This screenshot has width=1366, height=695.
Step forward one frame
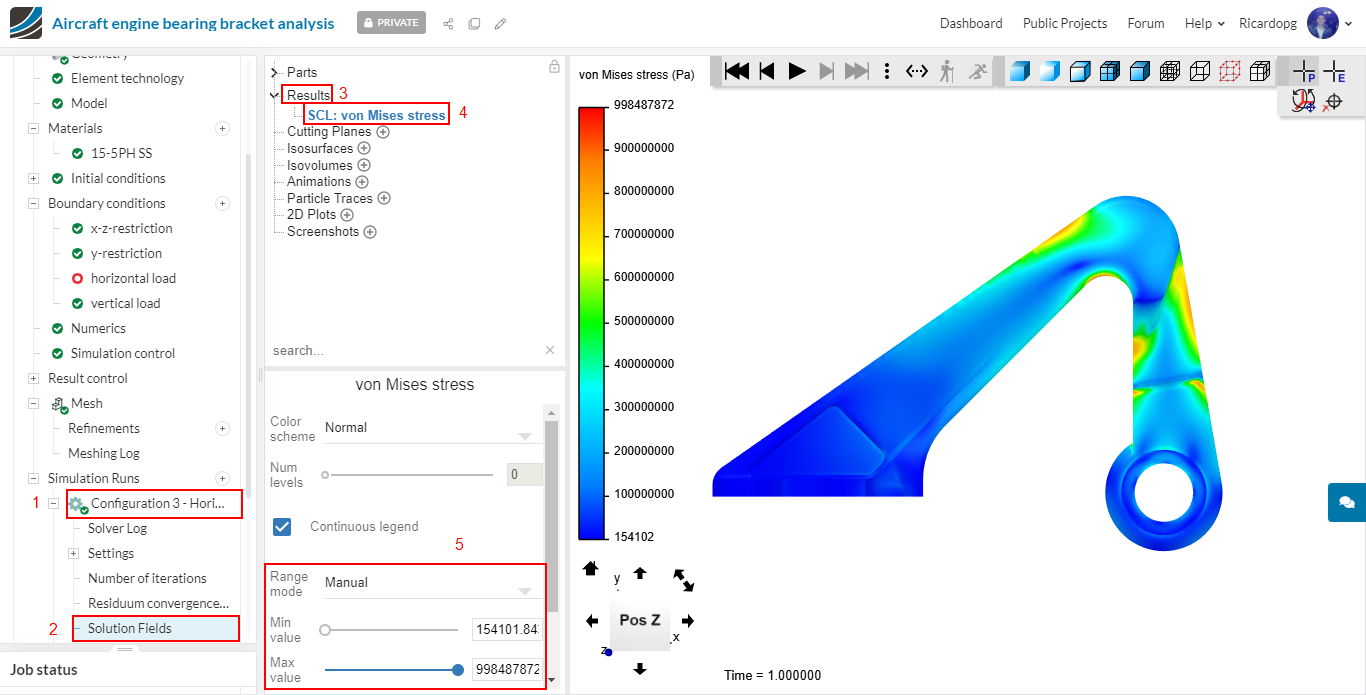click(x=826, y=71)
